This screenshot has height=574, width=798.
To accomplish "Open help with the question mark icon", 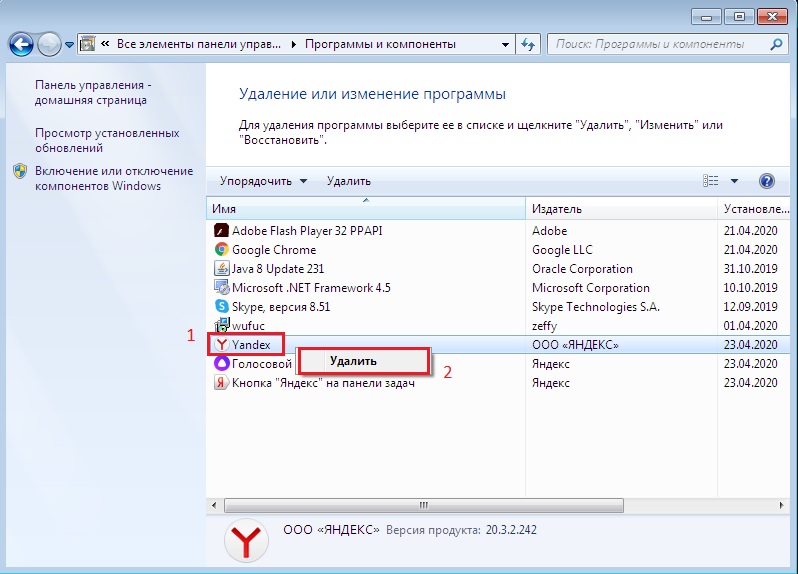I will click(766, 181).
